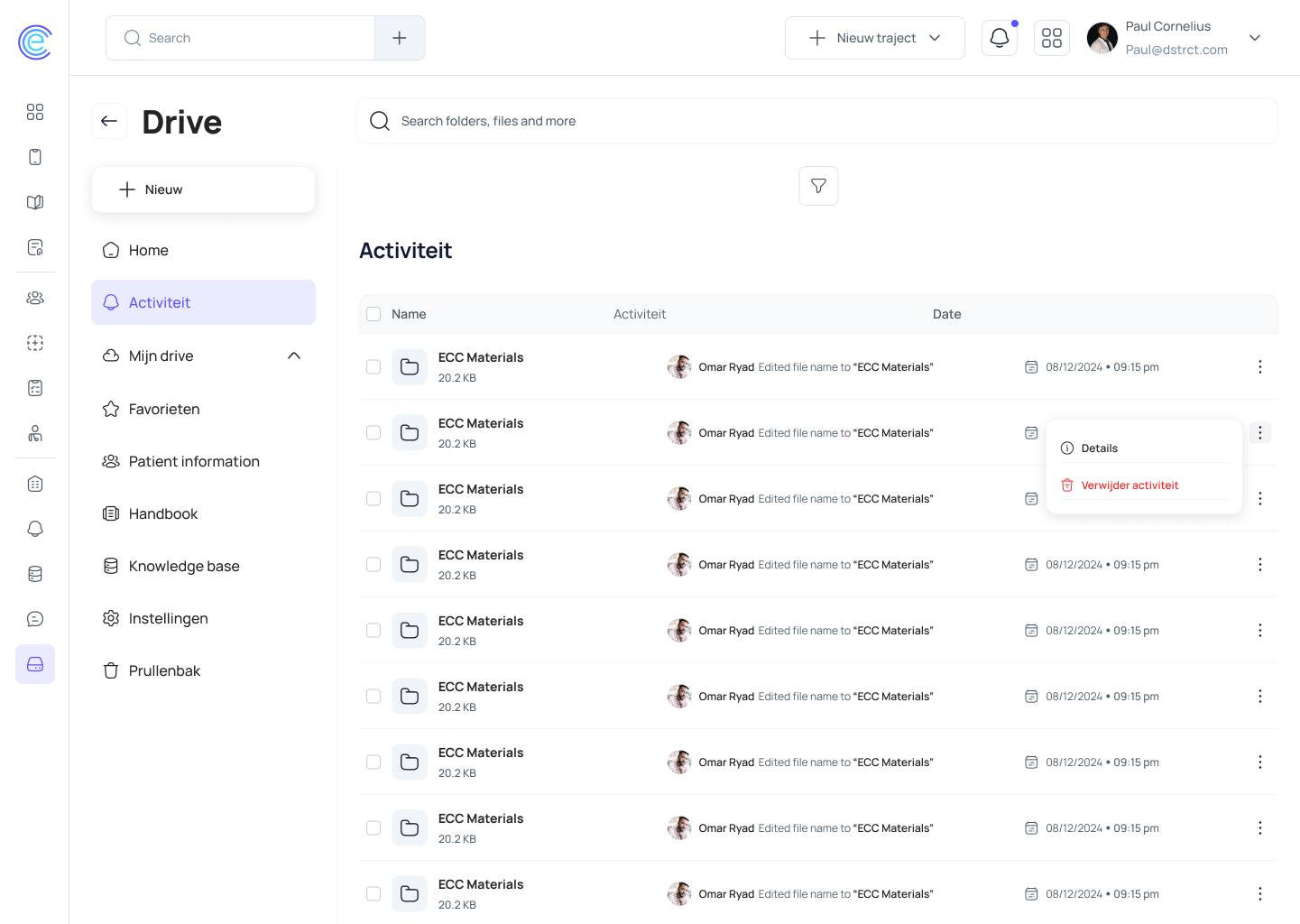1300x924 pixels.
Task: Click the filter funnel icon
Action: (x=818, y=186)
